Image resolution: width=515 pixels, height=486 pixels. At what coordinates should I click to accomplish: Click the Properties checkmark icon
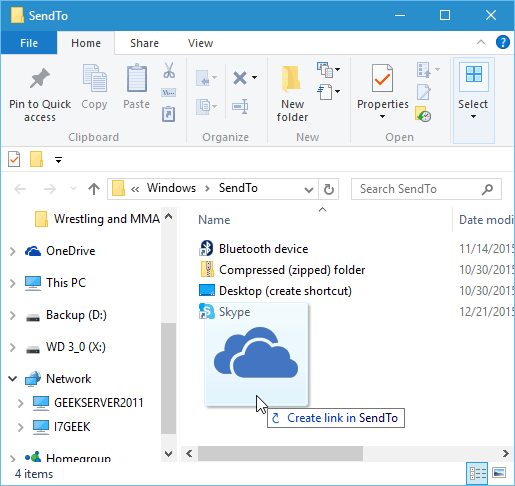tap(382, 78)
